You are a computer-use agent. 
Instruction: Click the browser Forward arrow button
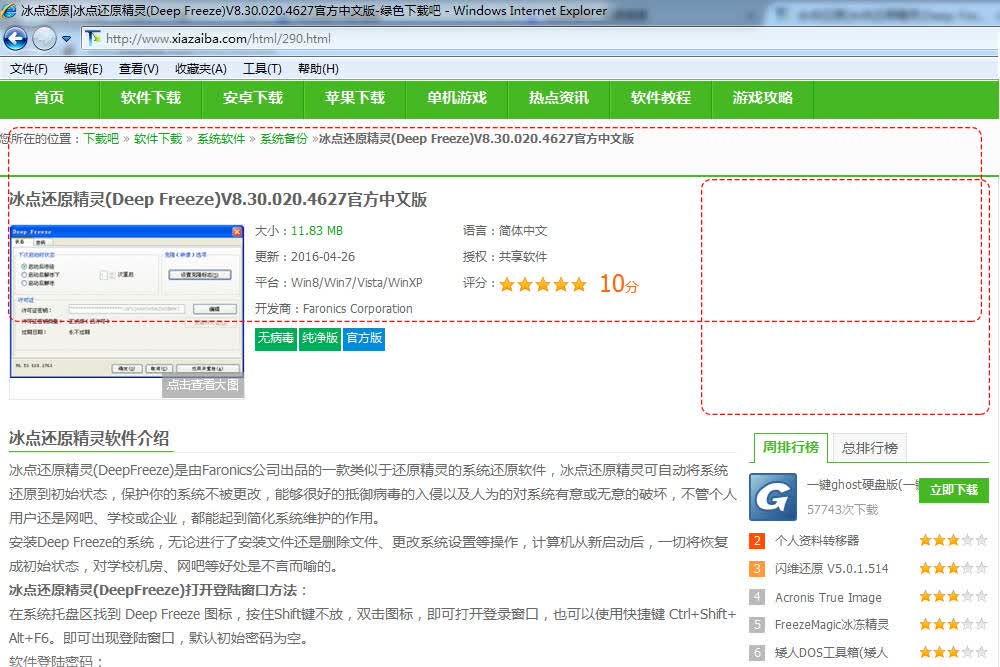coord(44,39)
